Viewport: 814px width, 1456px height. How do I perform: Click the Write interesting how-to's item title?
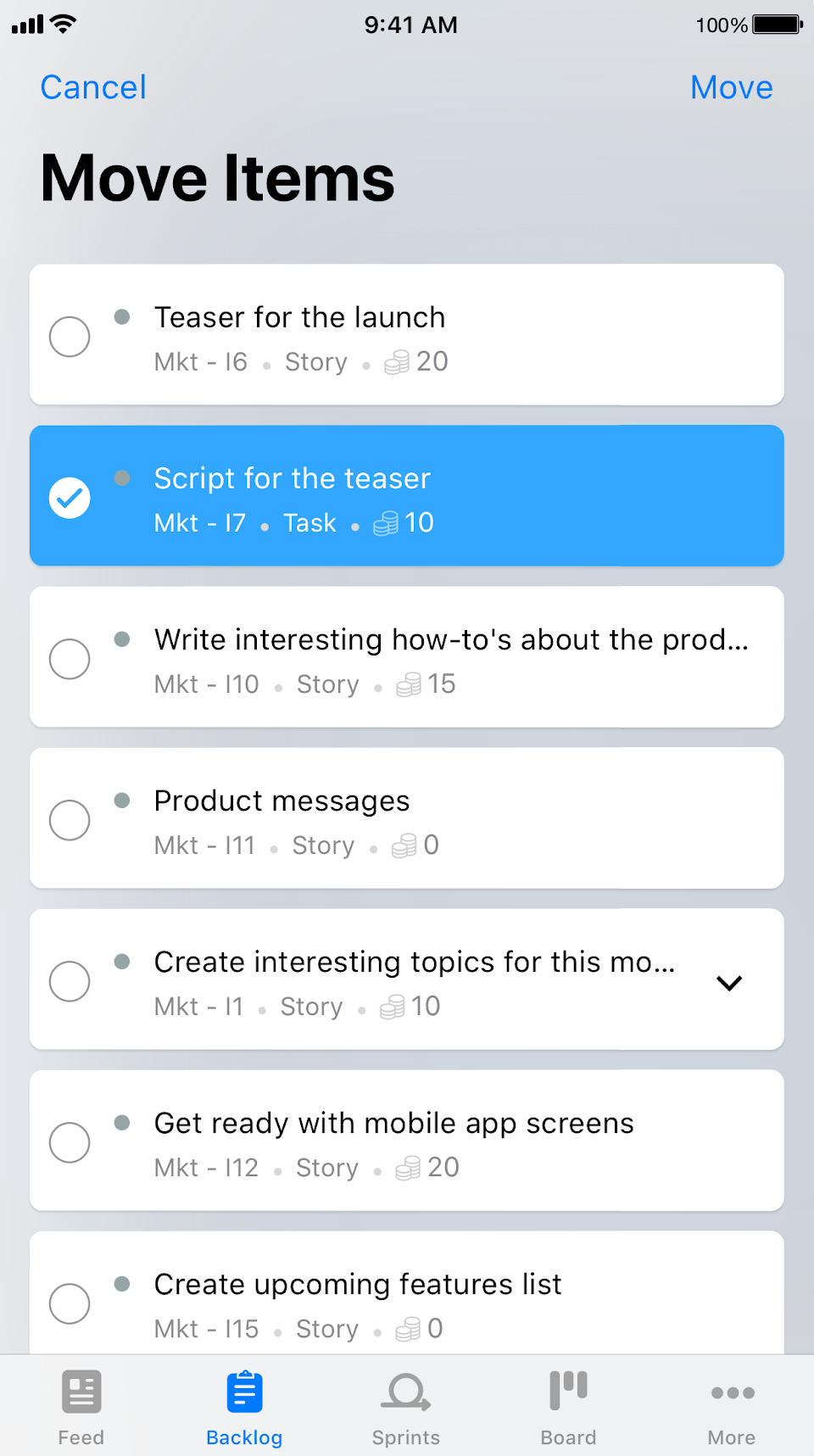[451, 639]
